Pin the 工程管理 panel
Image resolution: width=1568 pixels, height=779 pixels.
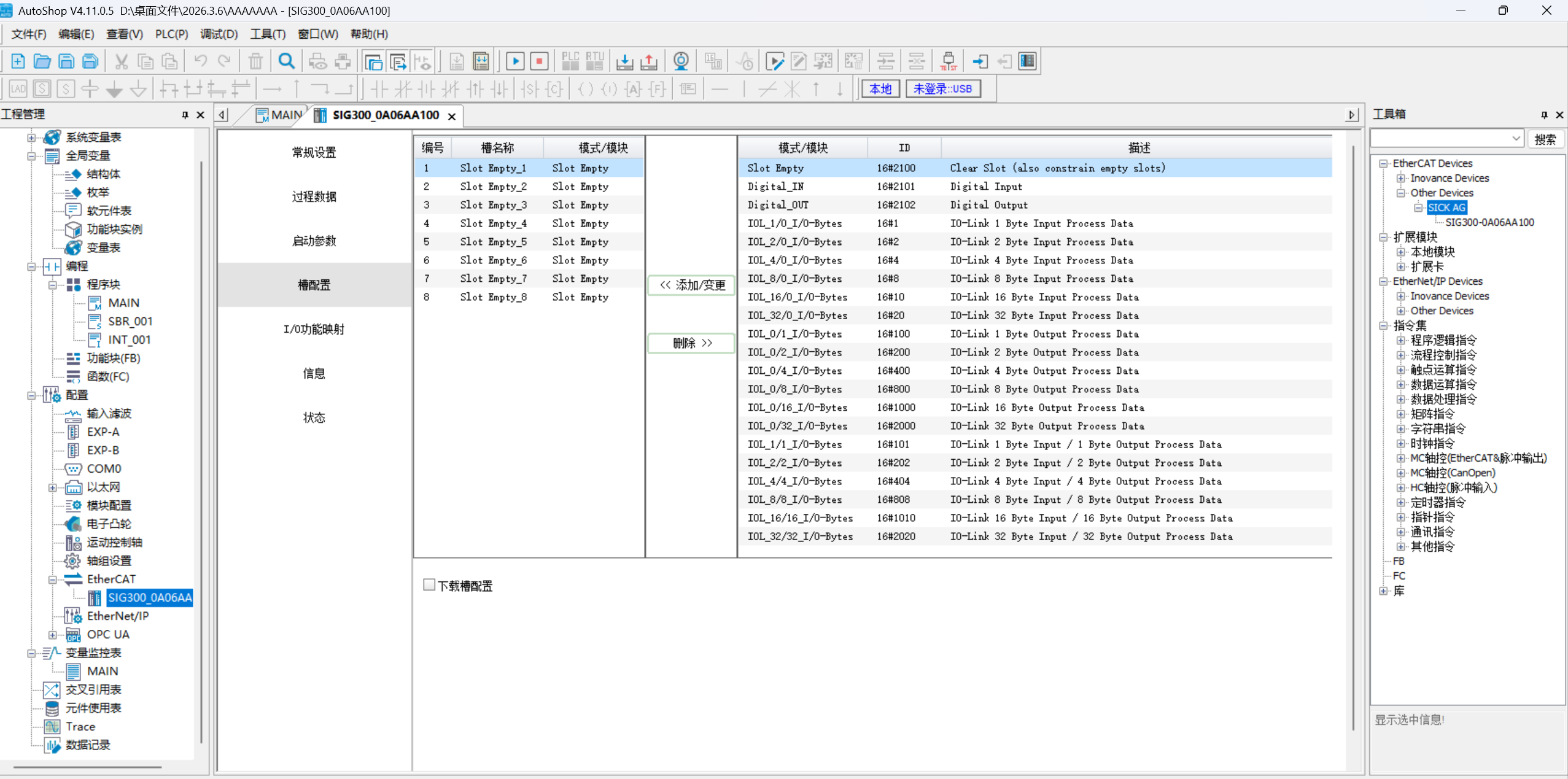click(185, 115)
